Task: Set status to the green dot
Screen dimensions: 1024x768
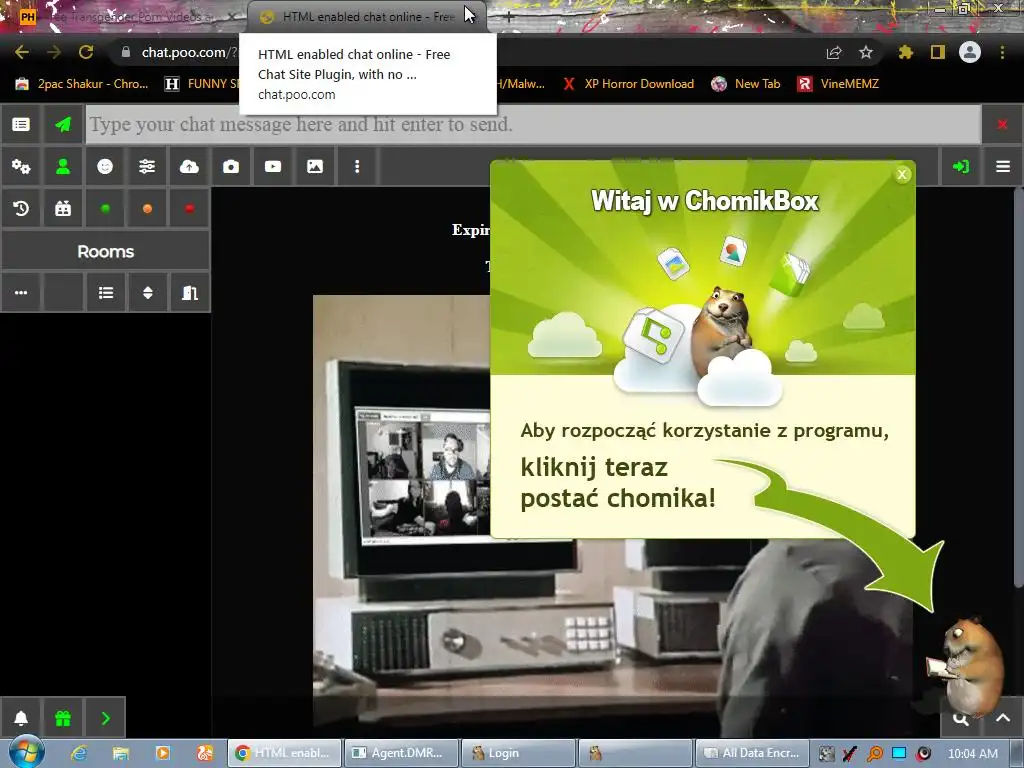Action: tap(105, 209)
